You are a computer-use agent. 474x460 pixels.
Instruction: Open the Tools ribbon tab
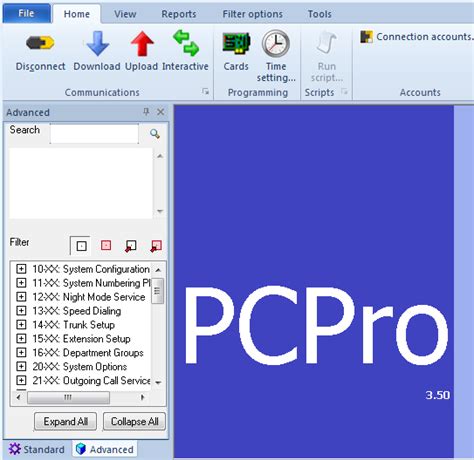pyautogui.click(x=319, y=14)
